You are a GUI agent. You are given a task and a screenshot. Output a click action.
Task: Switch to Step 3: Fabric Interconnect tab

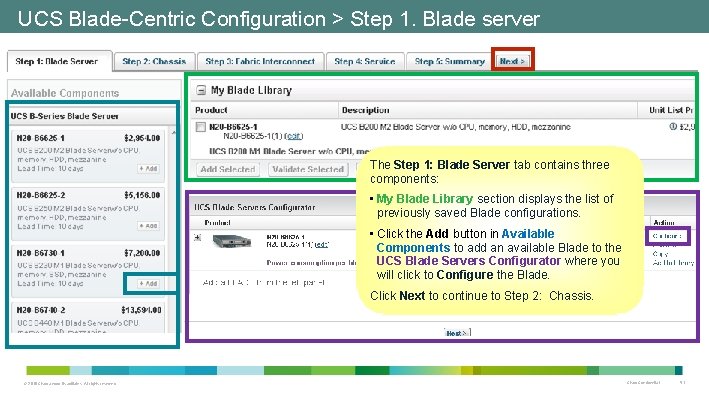(260, 62)
